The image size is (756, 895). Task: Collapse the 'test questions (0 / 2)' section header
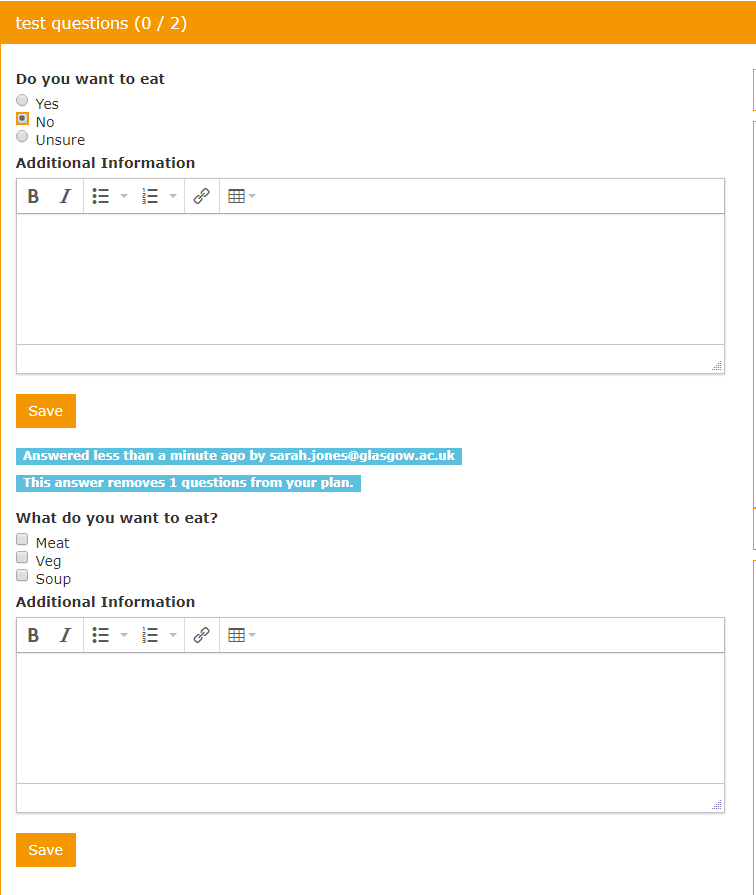tap(378, 23)
